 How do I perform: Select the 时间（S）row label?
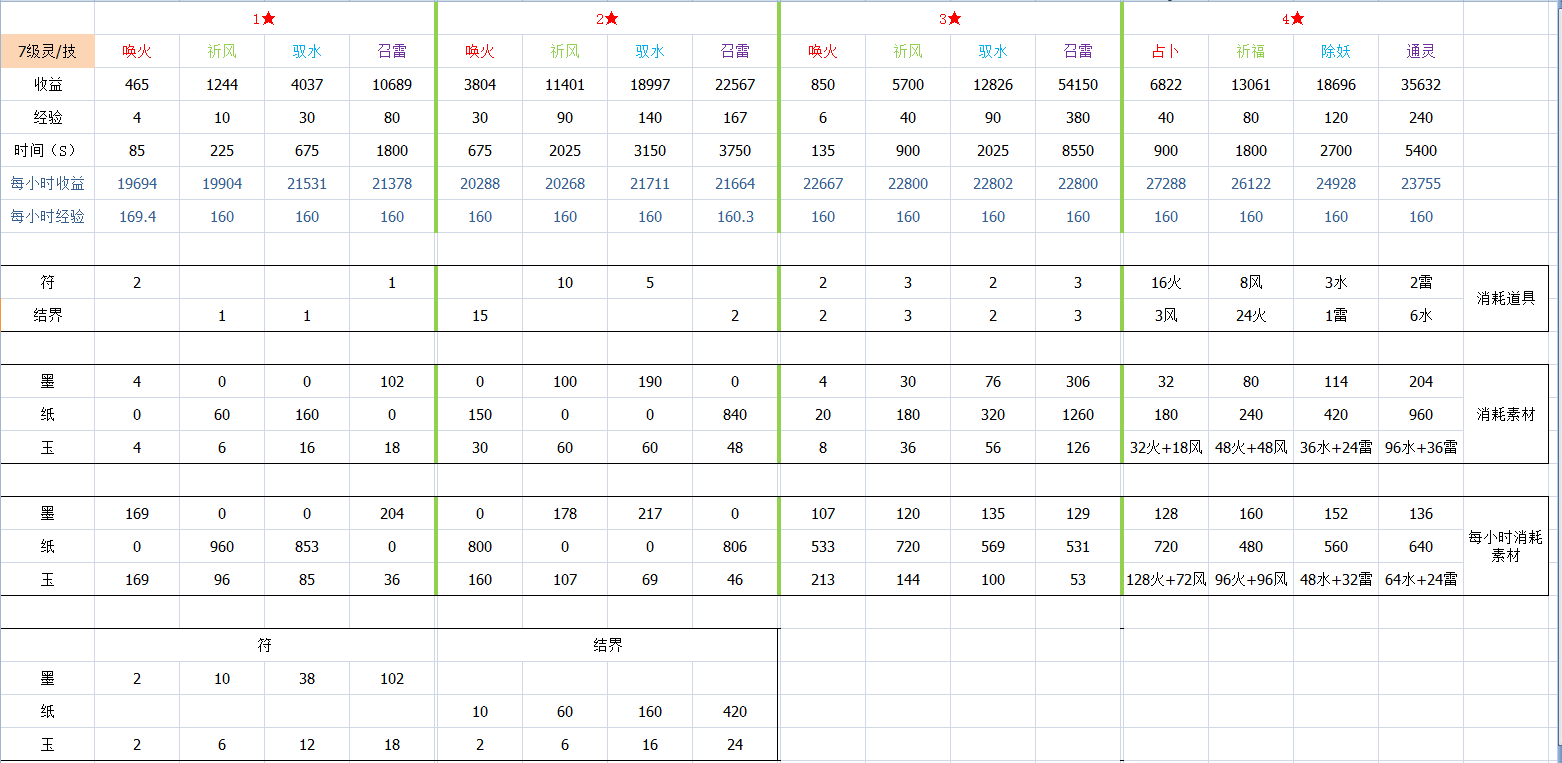48,150
